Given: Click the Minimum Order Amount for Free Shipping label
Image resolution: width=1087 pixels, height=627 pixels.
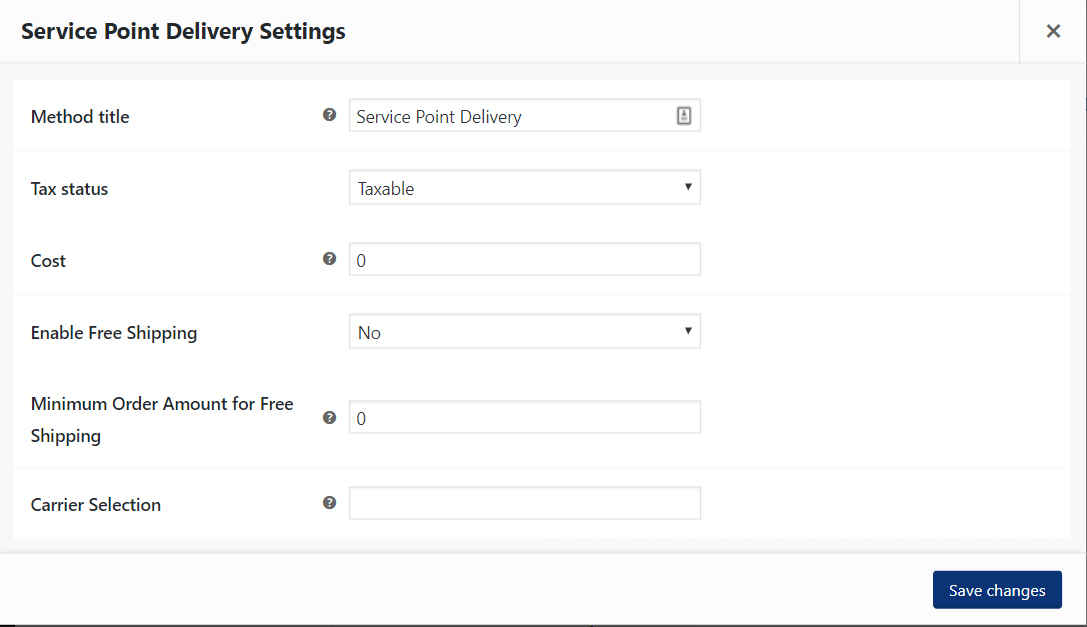Looking at the screenshot, I should pyautogui.click(x=162, y=420).
